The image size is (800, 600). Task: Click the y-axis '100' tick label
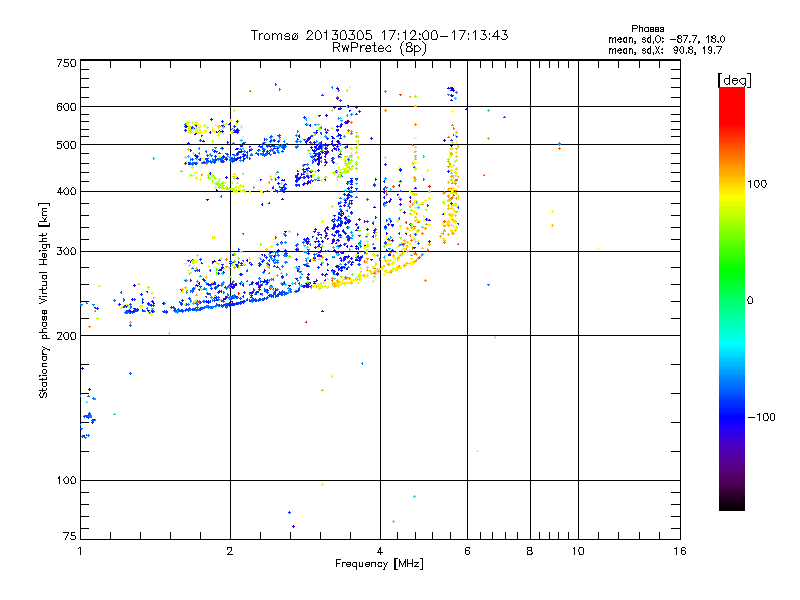66,480
